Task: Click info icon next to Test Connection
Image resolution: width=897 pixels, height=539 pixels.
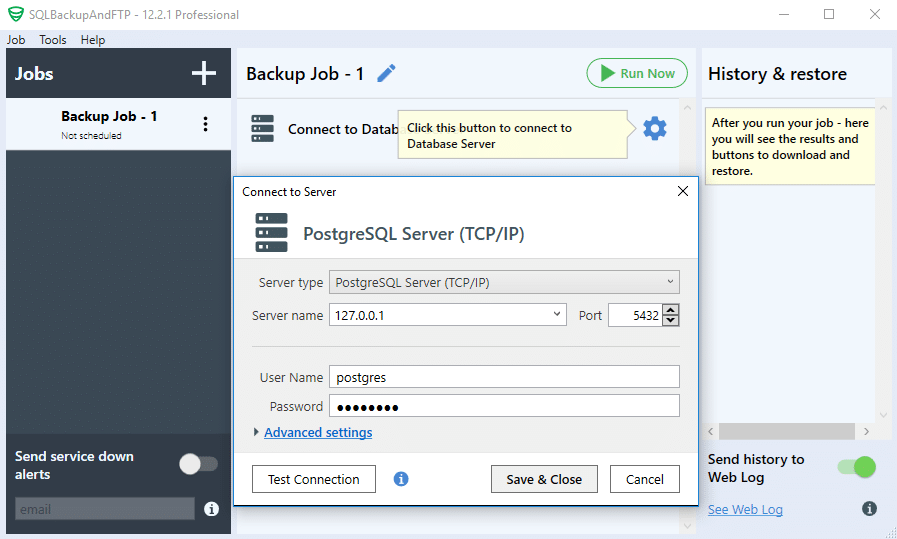Action: click(401, 479)
